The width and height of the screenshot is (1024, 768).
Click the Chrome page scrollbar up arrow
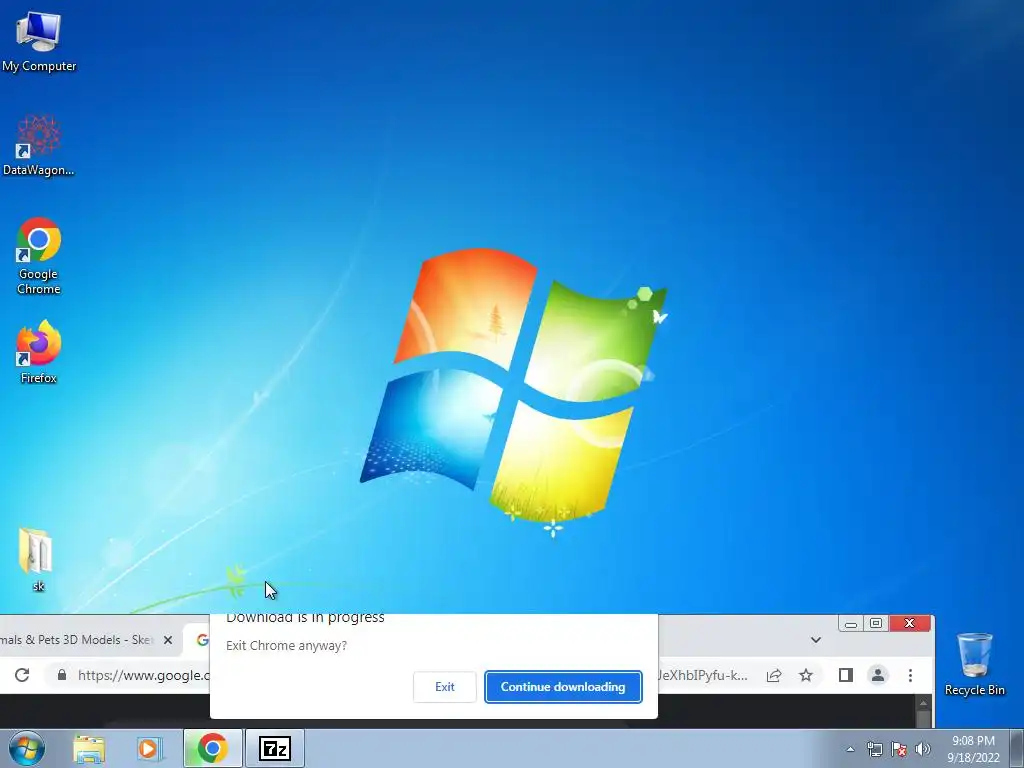(x=923, y=703)
